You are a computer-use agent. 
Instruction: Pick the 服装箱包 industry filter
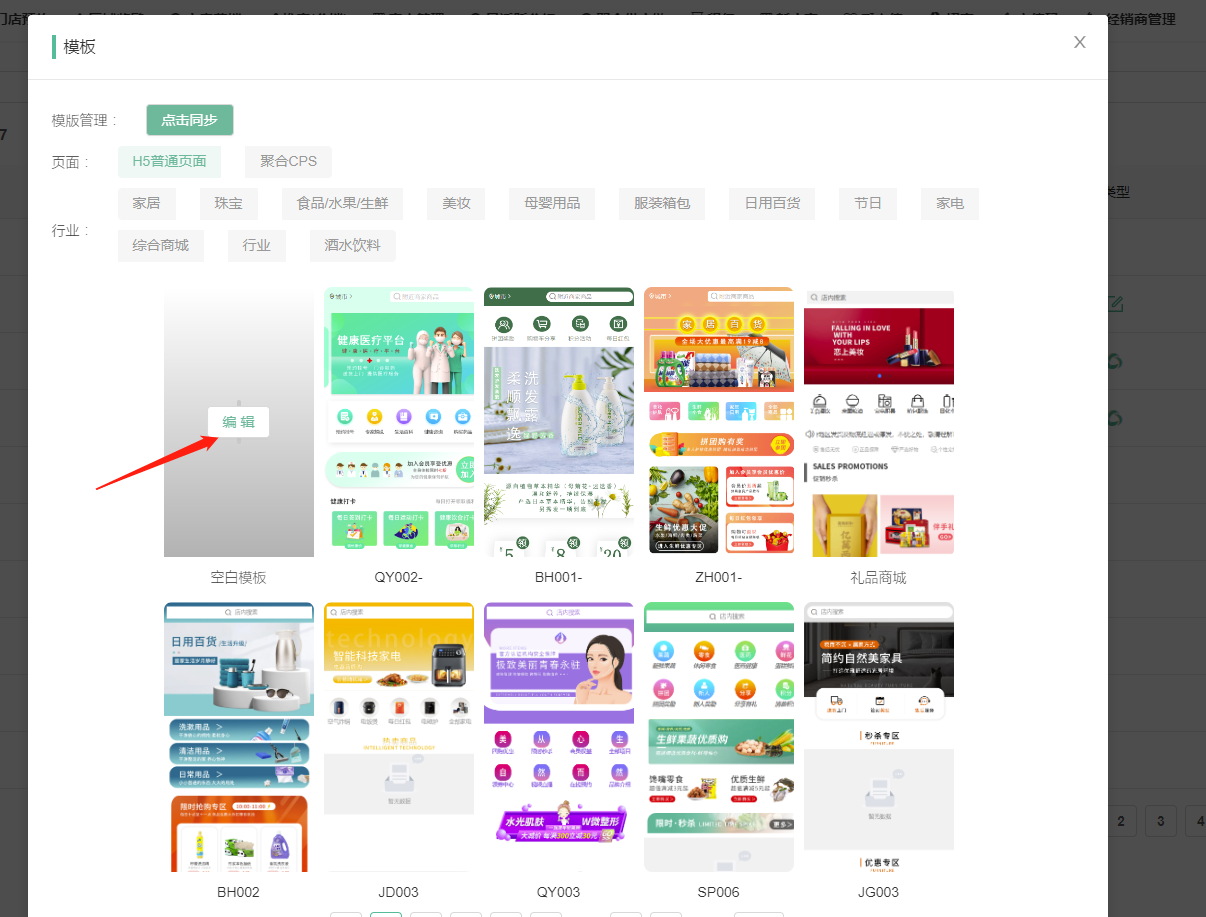(x=661, y=204)
